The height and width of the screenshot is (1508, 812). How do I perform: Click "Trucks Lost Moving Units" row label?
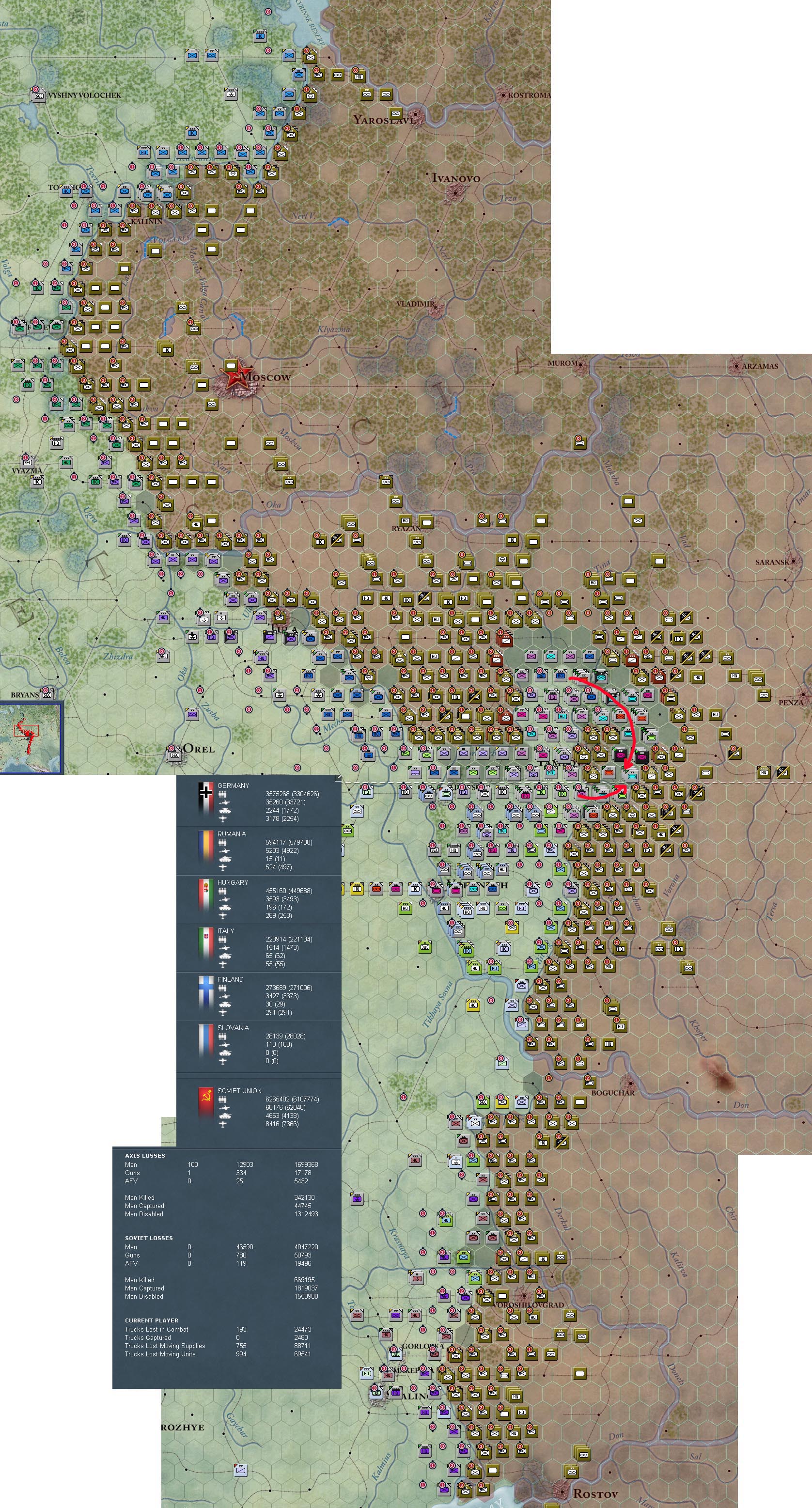(160, 1354)
